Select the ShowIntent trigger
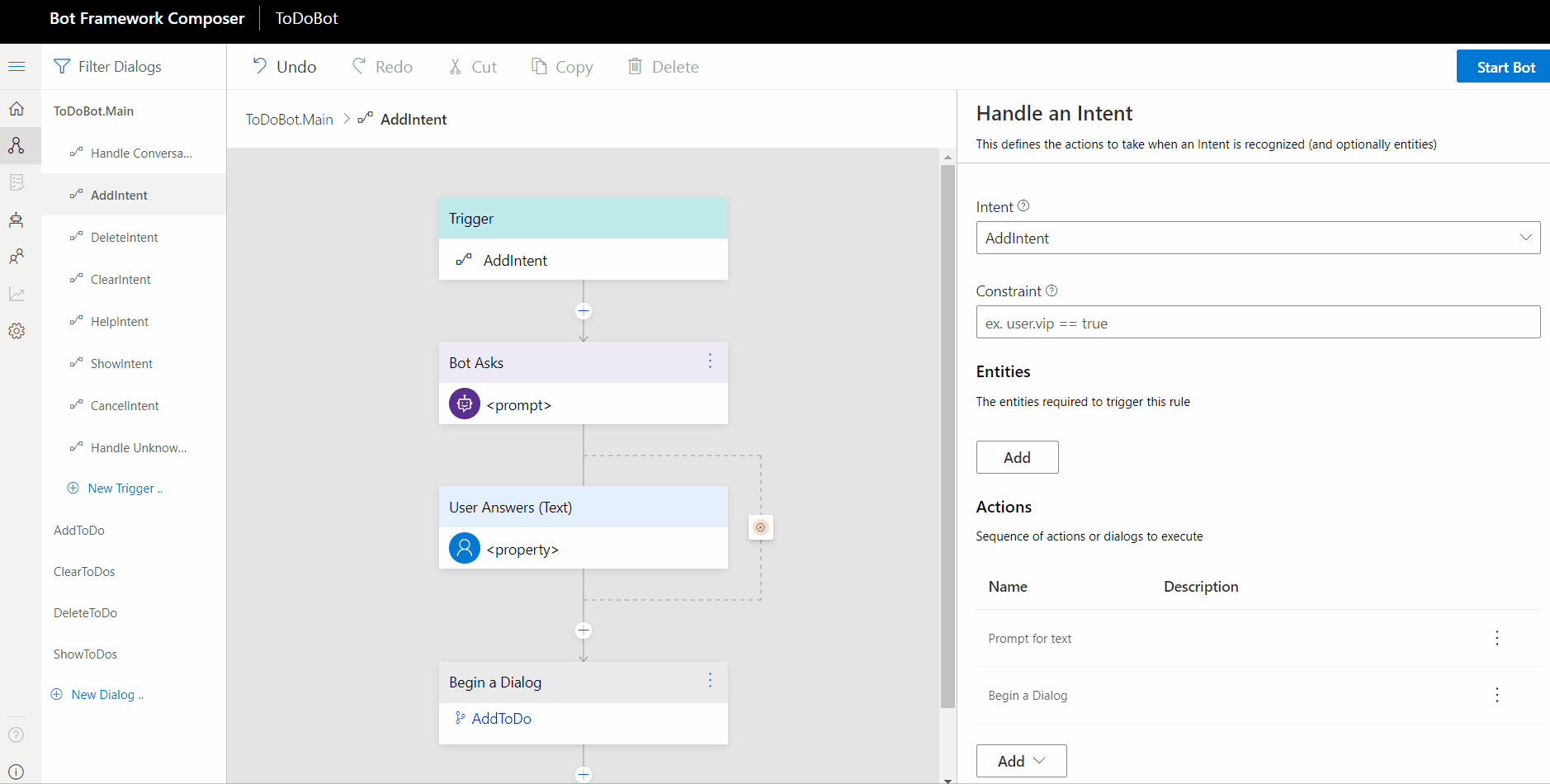 (134, 364)
